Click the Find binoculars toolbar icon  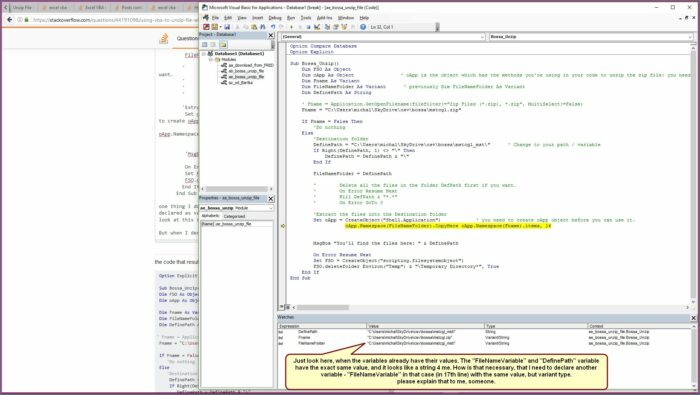[262, 27]
